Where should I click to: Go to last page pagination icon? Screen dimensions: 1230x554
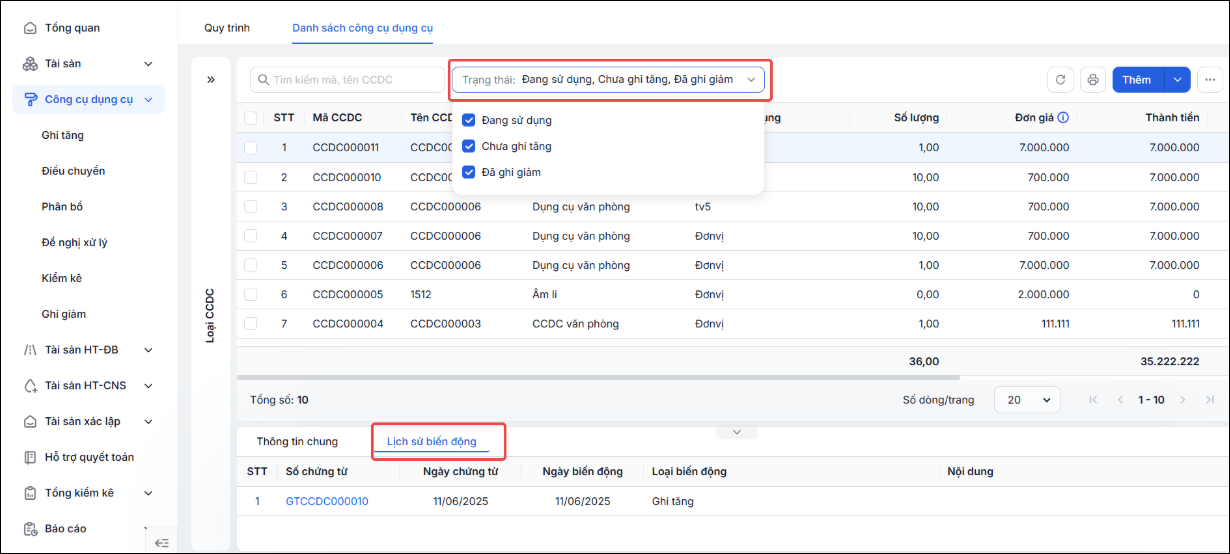click(1210, 400)
